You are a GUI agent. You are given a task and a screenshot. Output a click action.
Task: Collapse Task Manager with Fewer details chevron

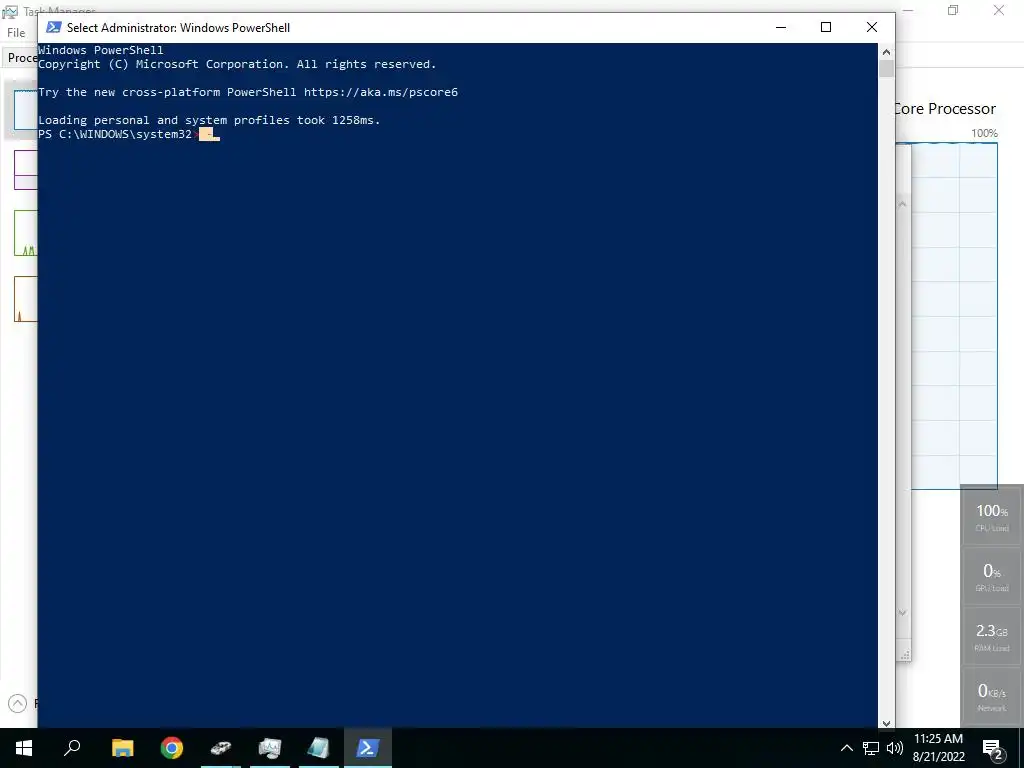[18, 703]
